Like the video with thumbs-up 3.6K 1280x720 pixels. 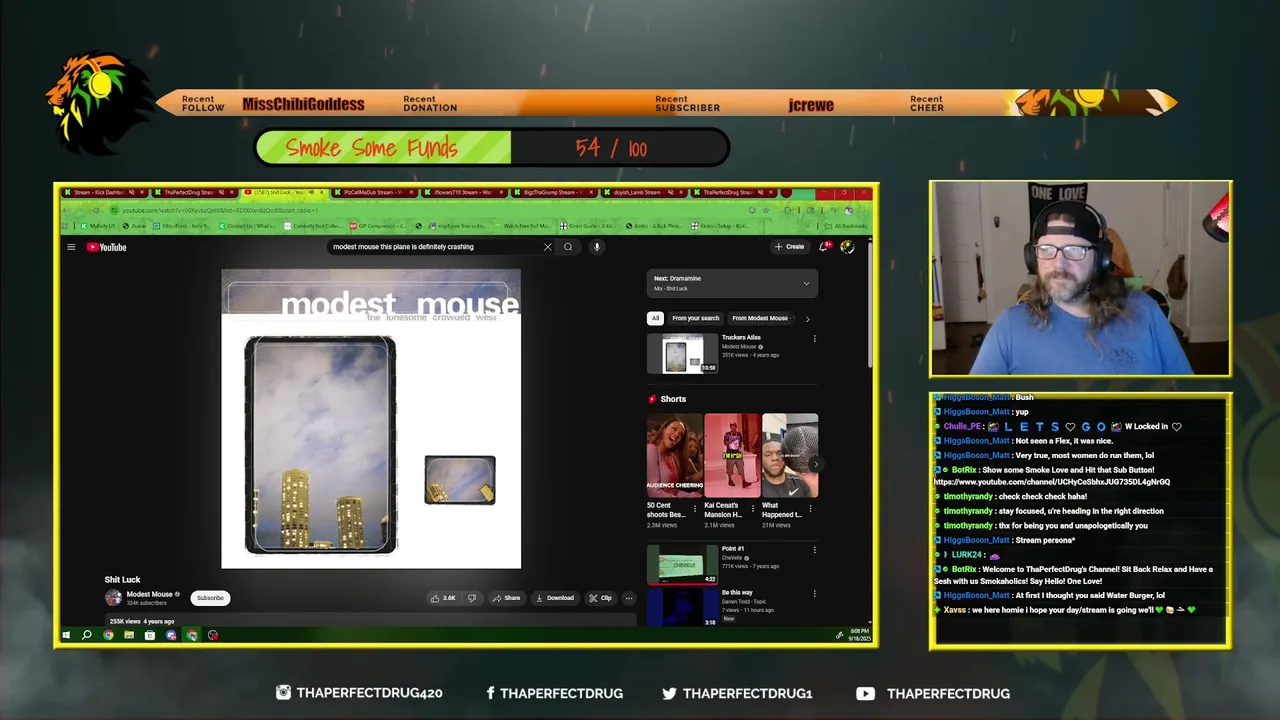[x=443, y=598]
